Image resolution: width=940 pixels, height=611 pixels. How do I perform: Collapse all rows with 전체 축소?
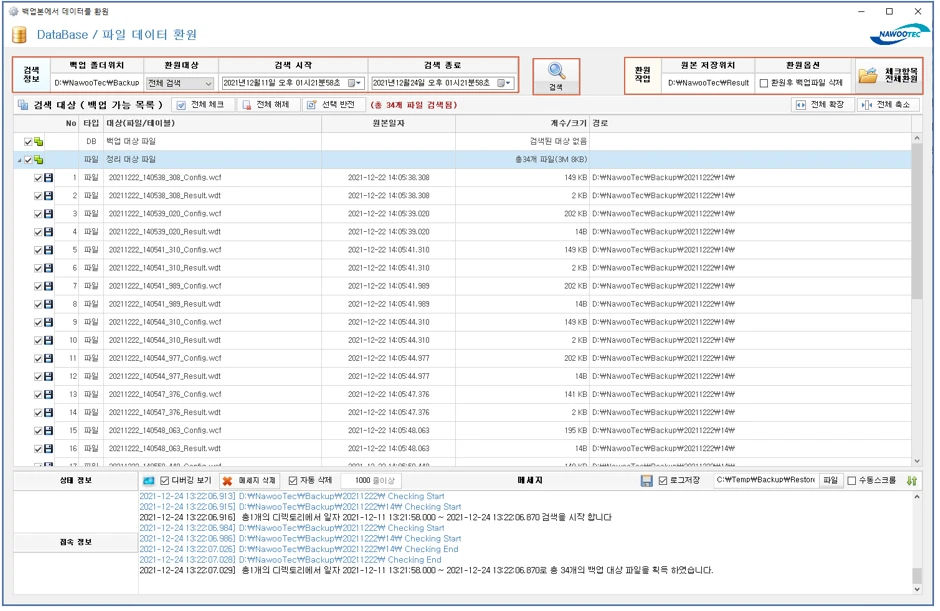point(888,104)
